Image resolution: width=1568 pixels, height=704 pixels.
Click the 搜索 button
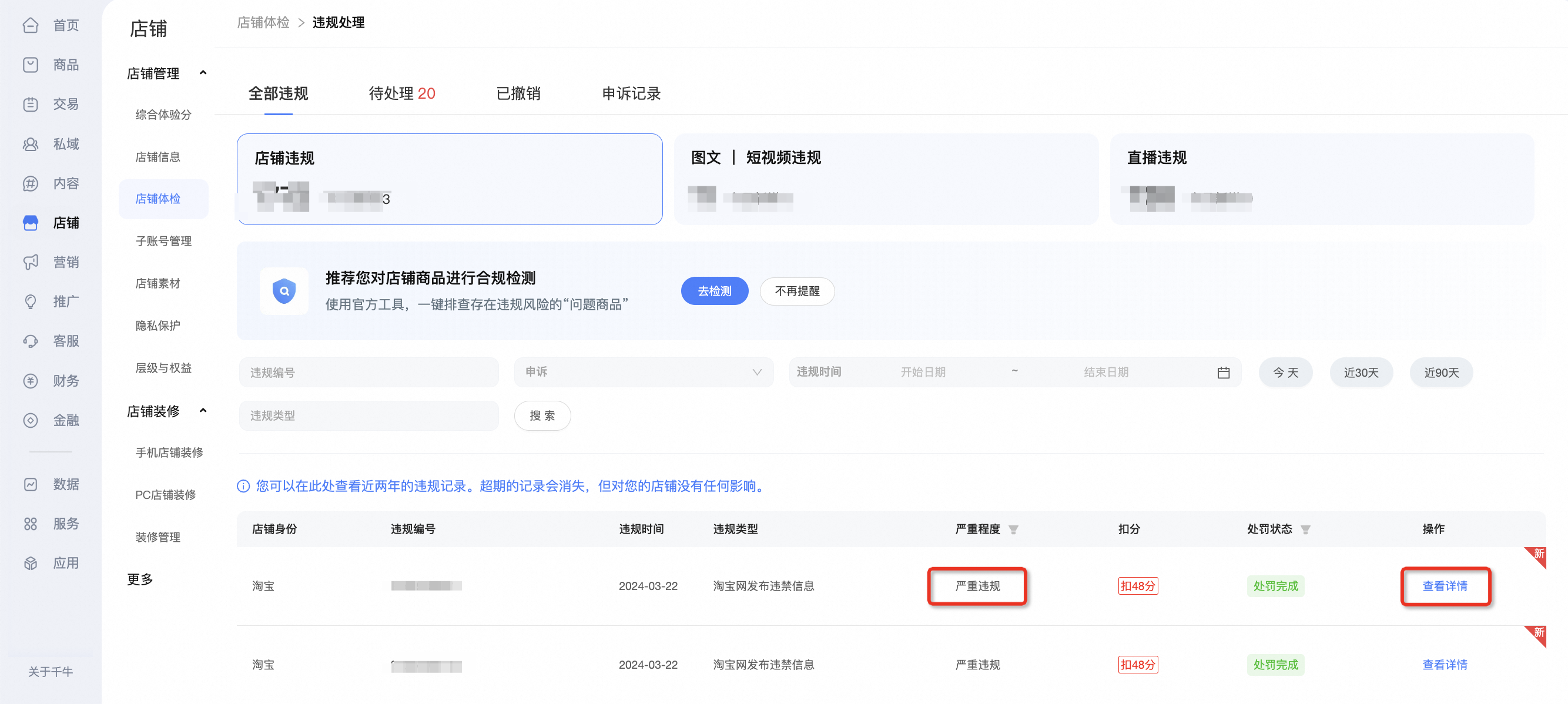click(542, 415)
